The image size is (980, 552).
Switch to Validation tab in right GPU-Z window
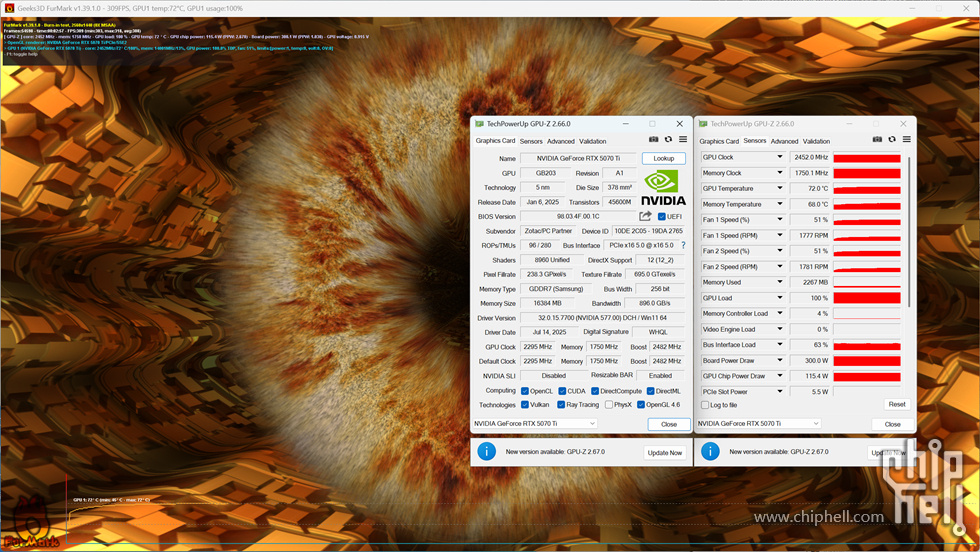[x=816, y=141]
